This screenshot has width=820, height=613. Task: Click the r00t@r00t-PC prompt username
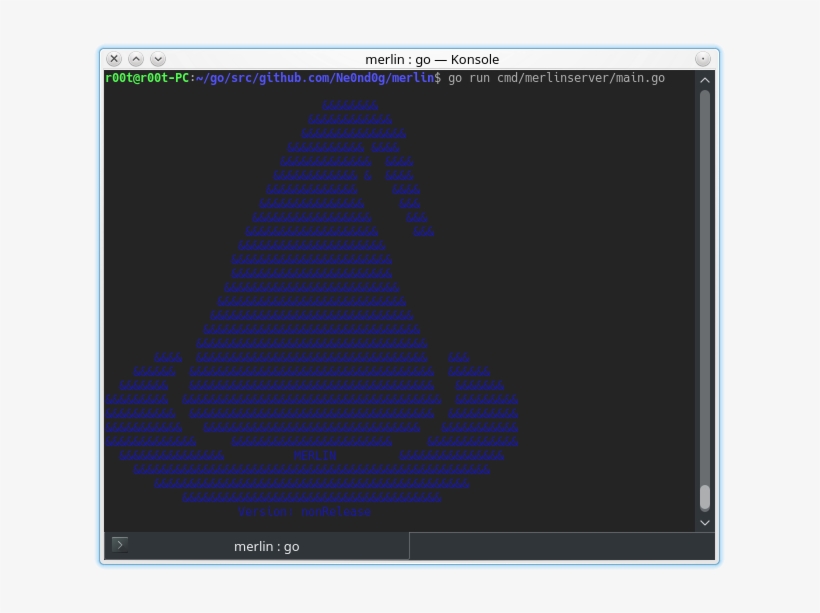tap(147, 78)
